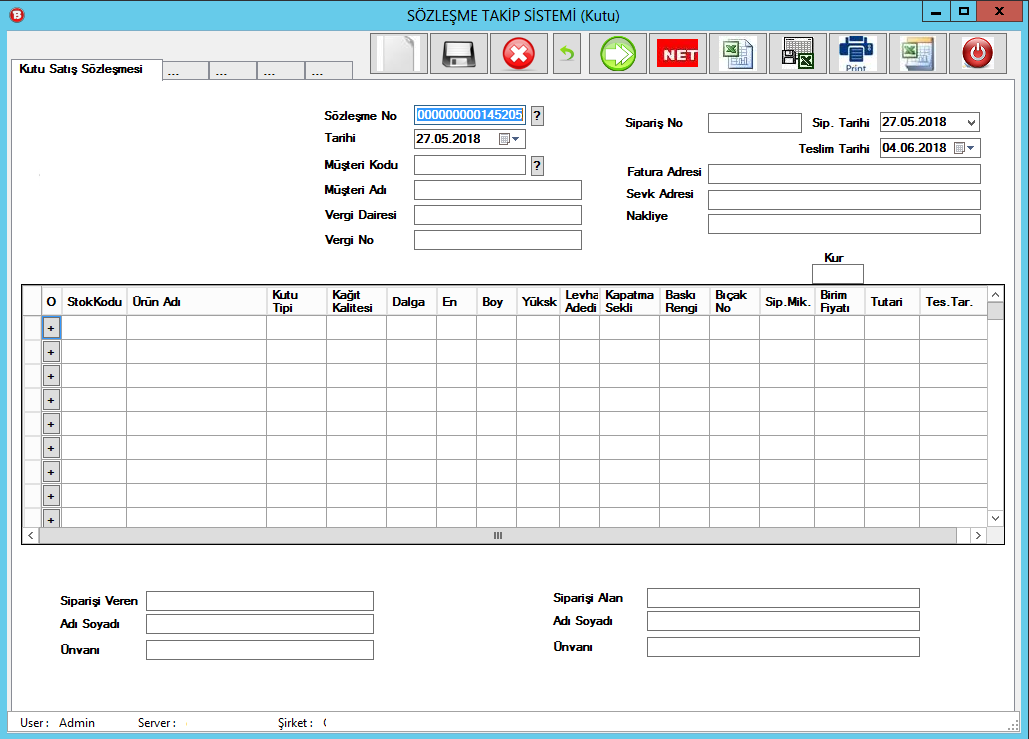Expand the first grid row's + button
This screenshot has width=1029, height=739.
[x=51, y=327]
